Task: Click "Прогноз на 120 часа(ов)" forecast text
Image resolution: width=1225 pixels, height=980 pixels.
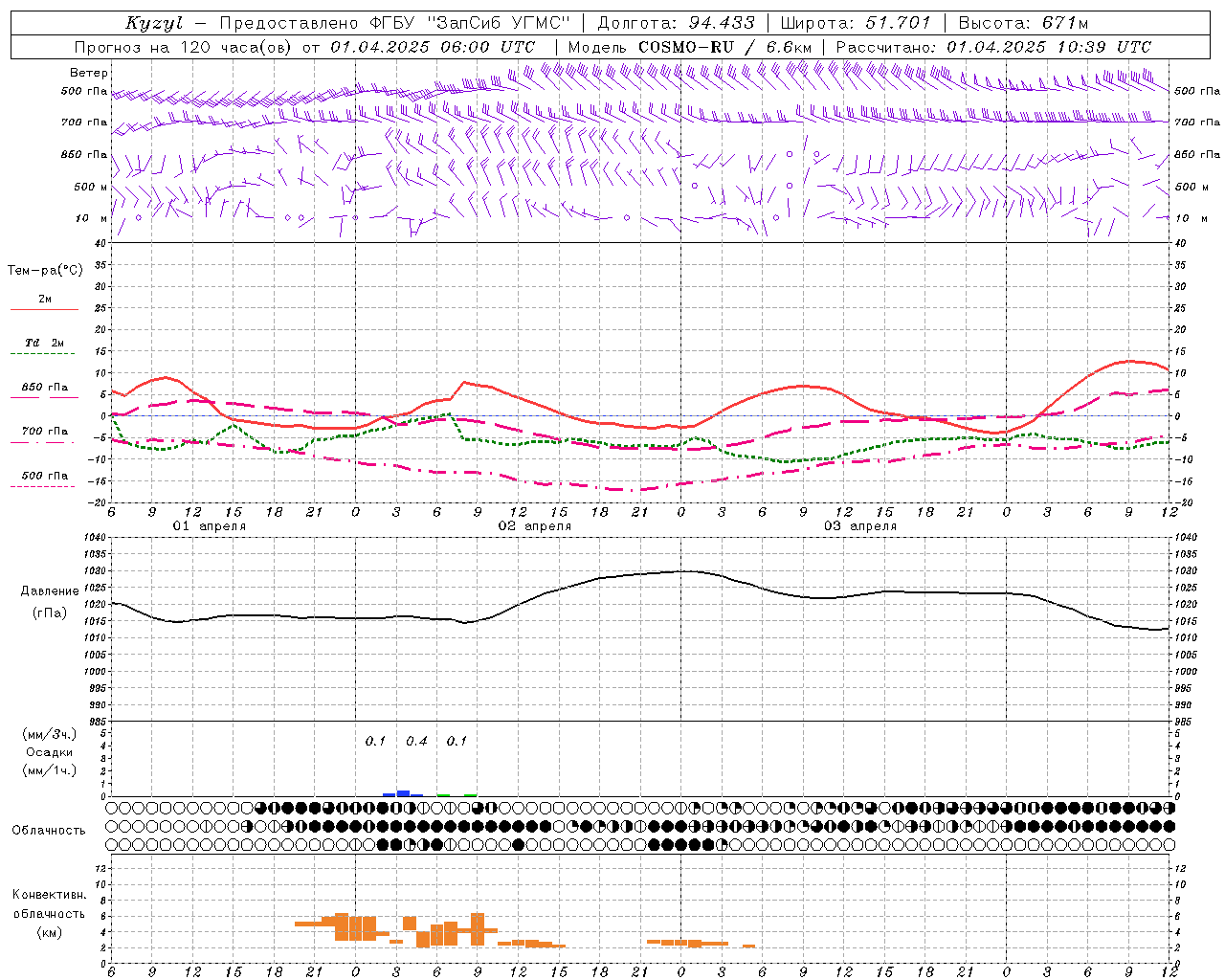Action: pos(182,47)
